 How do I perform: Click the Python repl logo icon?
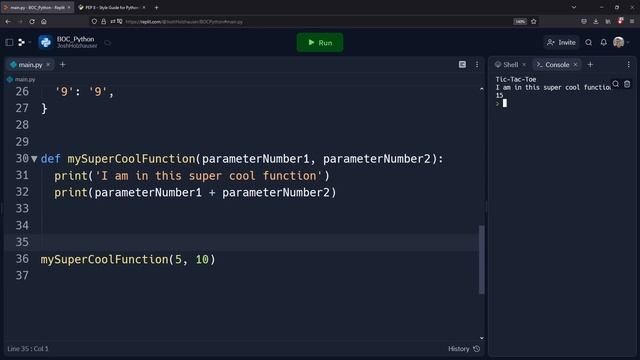[x=45, y=42]
